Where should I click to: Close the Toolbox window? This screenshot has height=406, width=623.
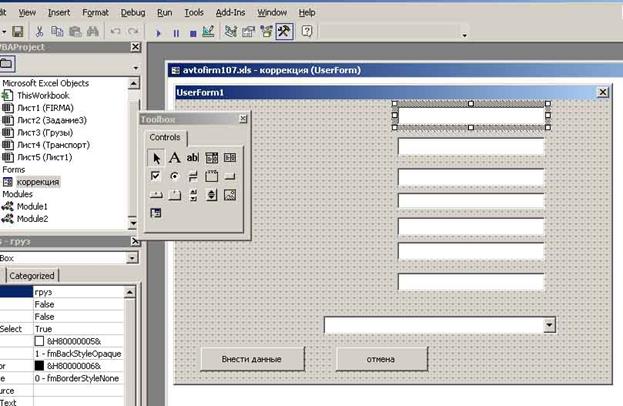243,119
